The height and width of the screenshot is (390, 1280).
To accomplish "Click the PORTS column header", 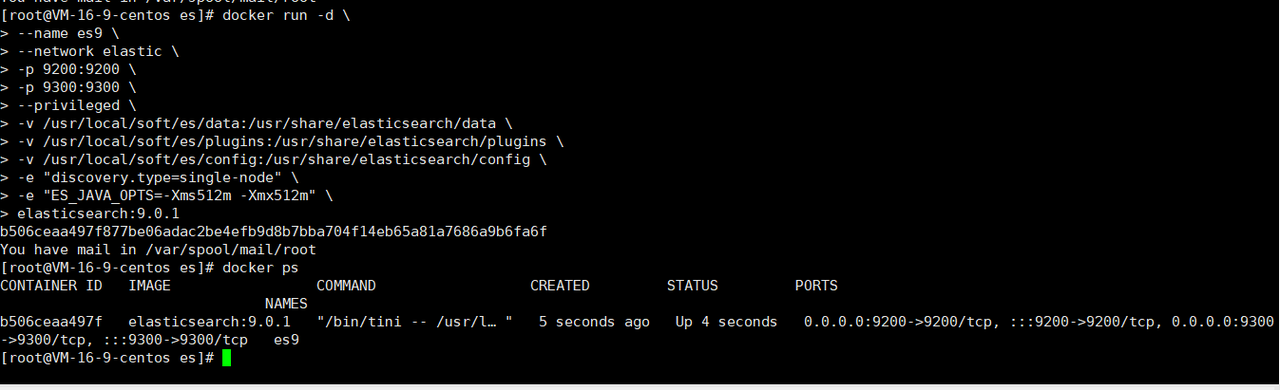I will click(x=816, y=285).
